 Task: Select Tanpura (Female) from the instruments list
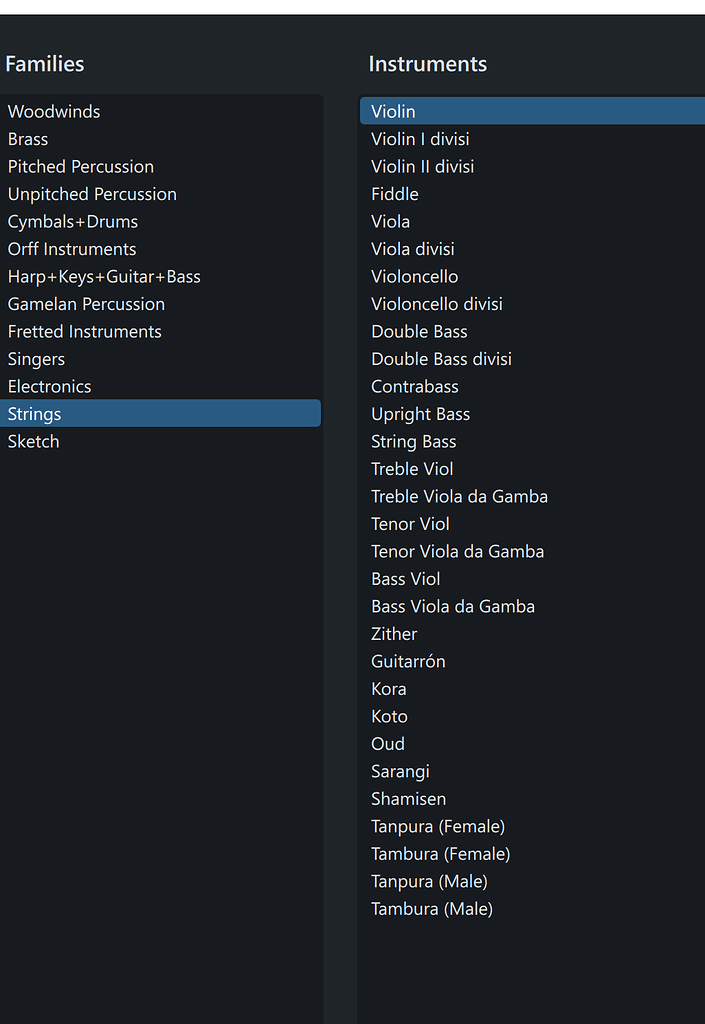point(438,826)
